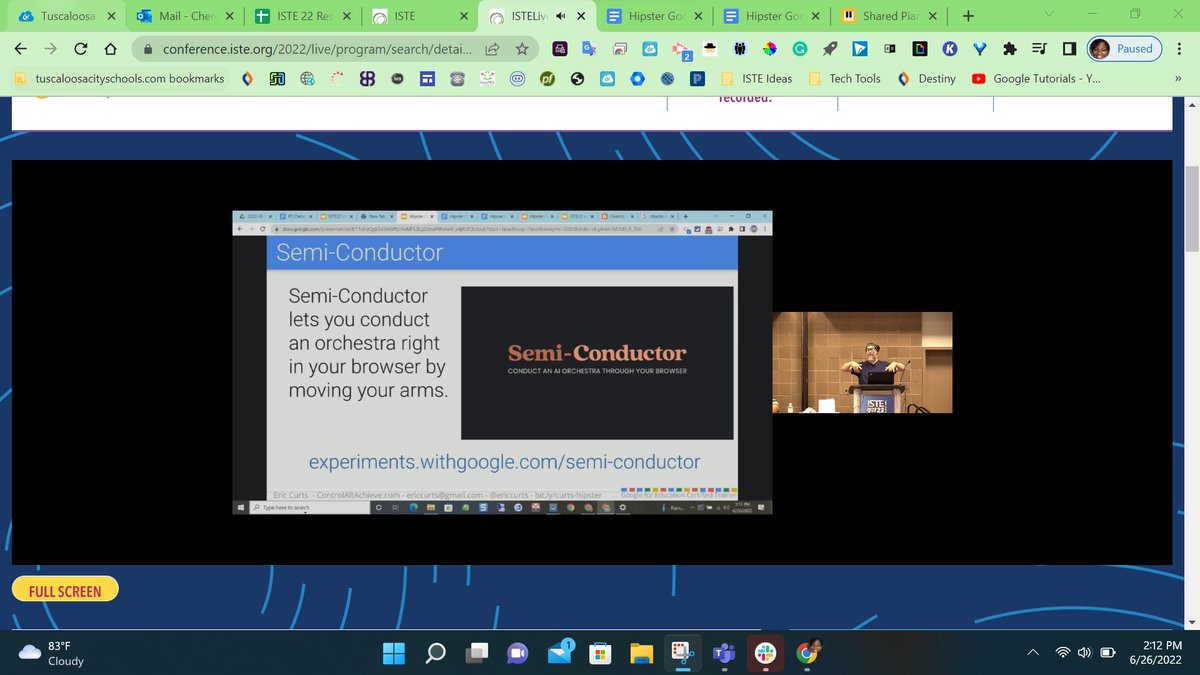
Task: Switch to the ISTE 22 Res spreadsheet tab
Action: (305, 16)
